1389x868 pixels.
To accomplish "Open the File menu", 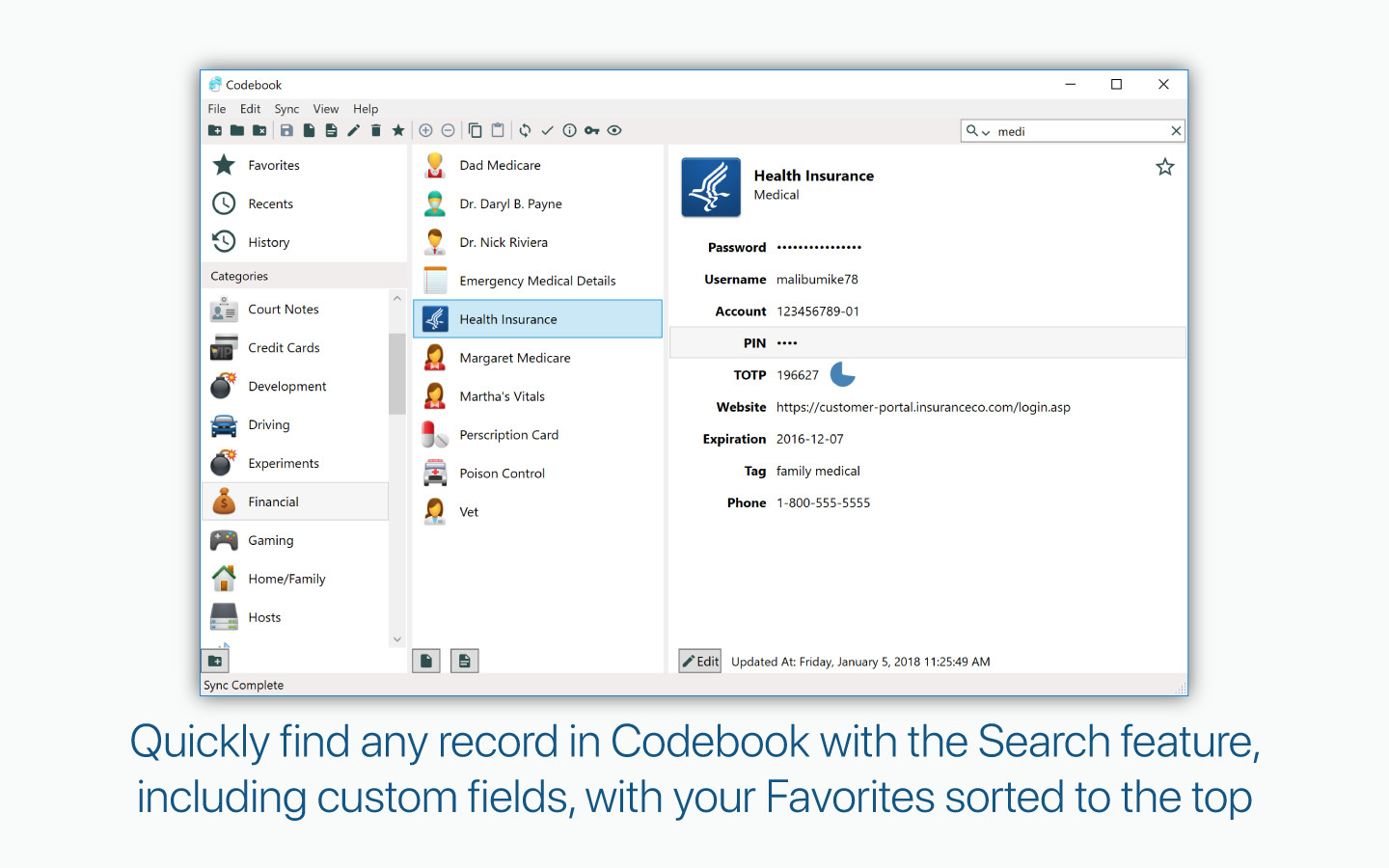I will point(217,109).
